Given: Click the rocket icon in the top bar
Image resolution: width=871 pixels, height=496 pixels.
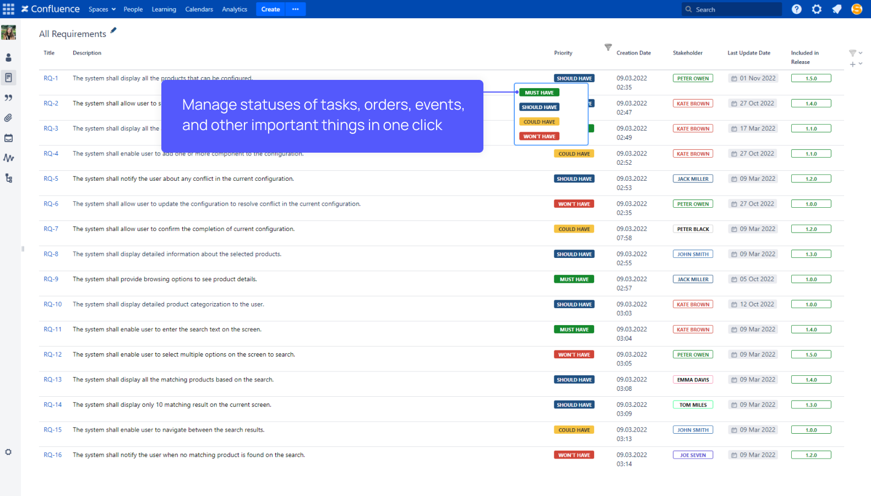Looking at the screenshot, I should coord(836,9).
